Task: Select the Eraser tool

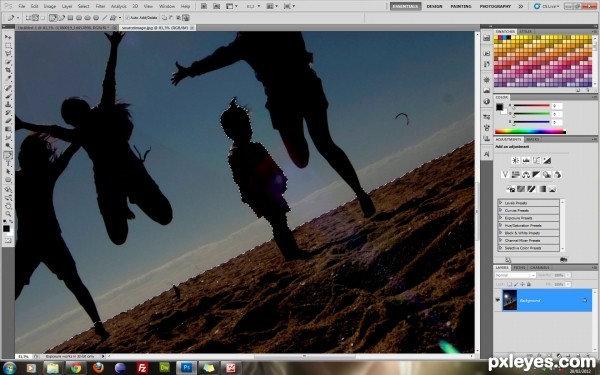Action: click(8, 121)
